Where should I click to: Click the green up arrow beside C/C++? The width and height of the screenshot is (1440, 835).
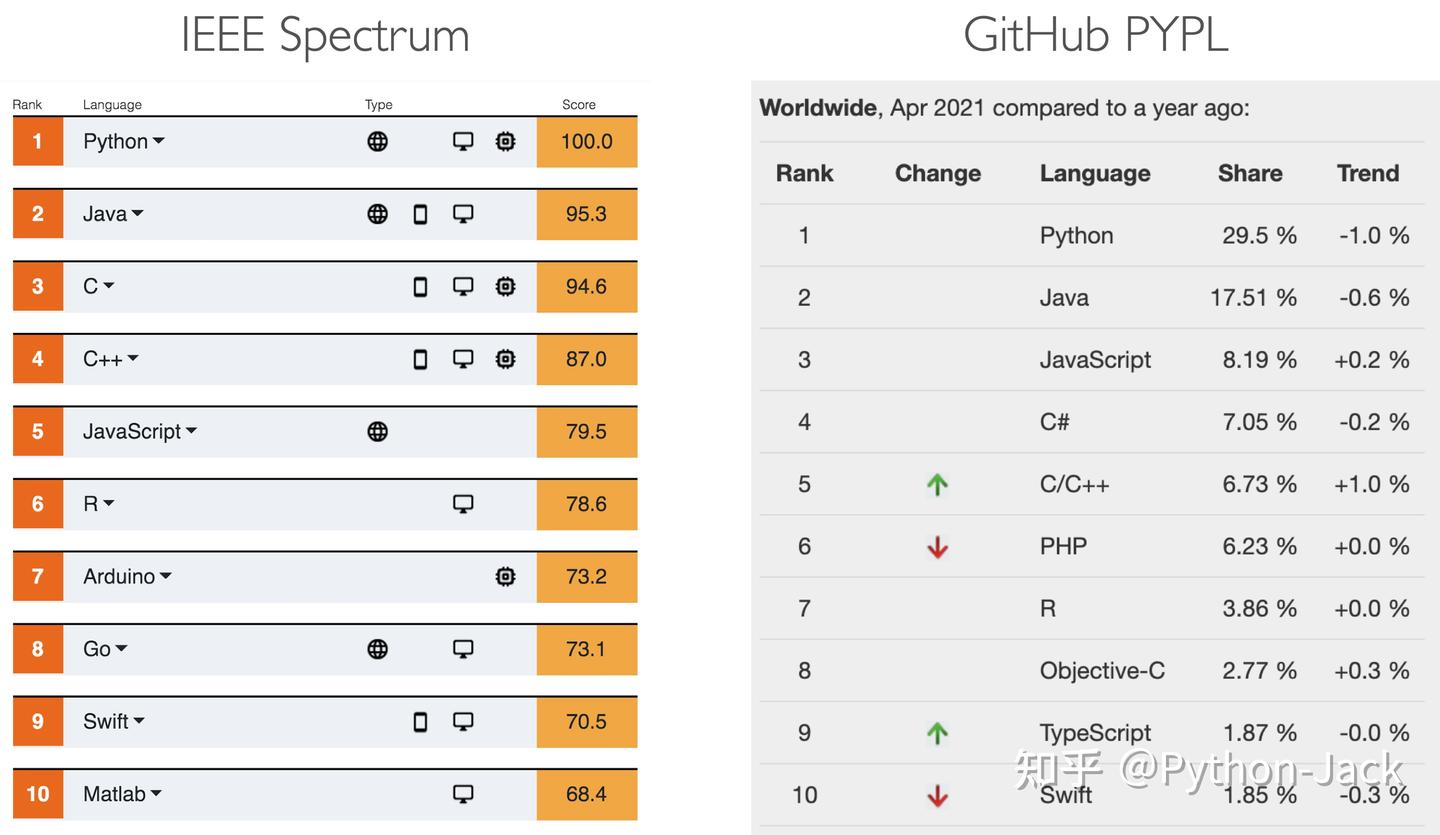coord(937,485)
